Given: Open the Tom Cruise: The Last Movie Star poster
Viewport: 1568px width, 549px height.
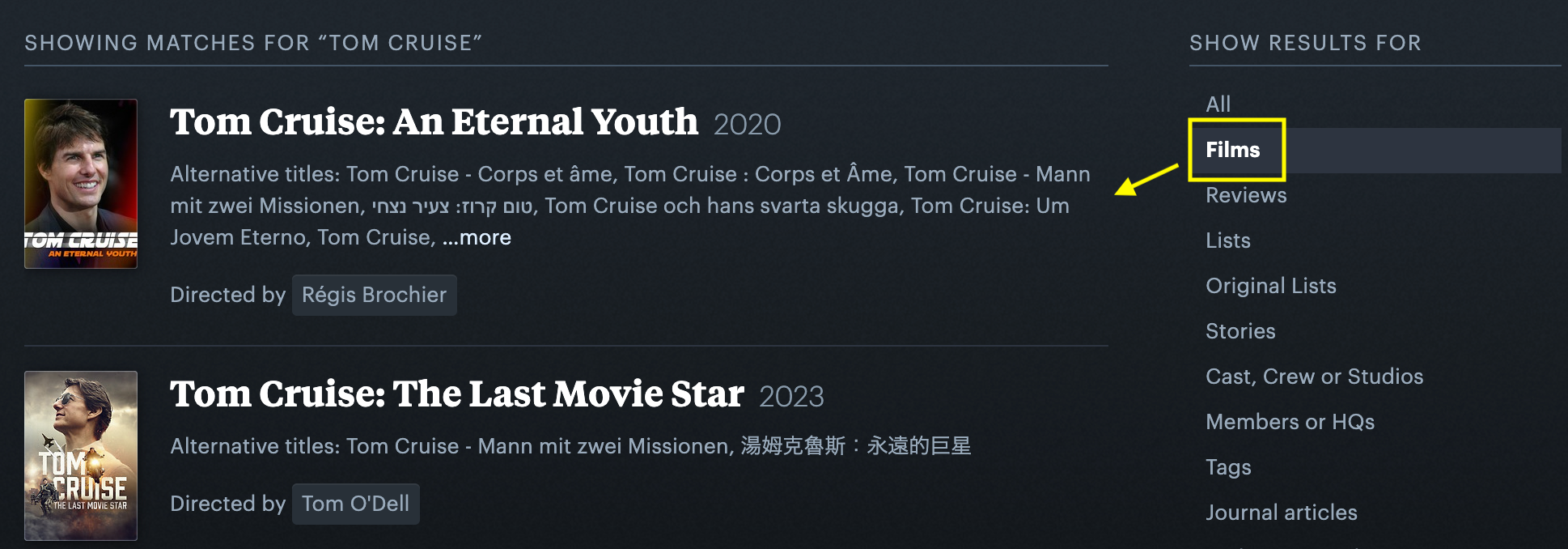Looking at the screenshot, I should [81, 455].
